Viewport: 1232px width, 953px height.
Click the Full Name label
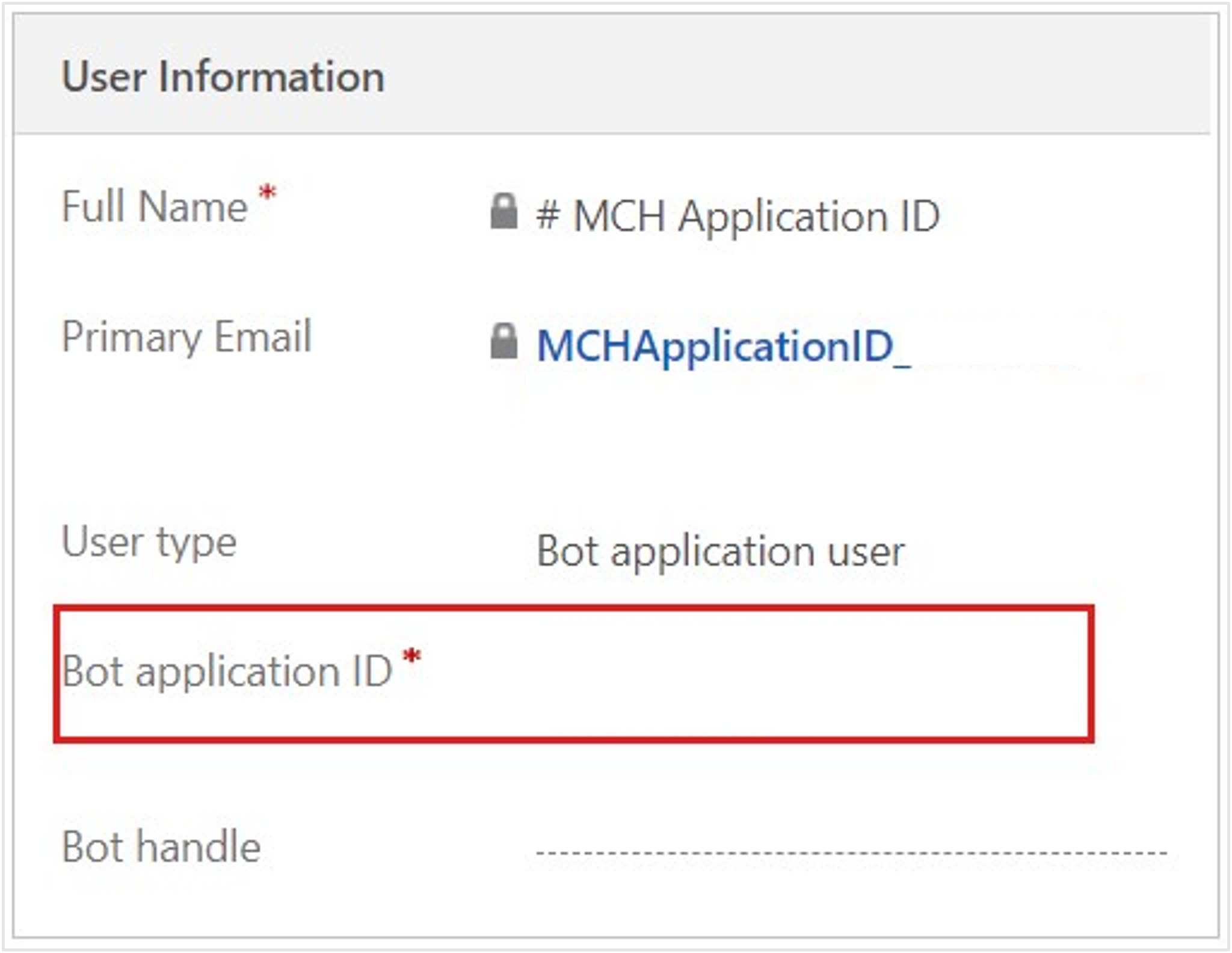(155, 206)
